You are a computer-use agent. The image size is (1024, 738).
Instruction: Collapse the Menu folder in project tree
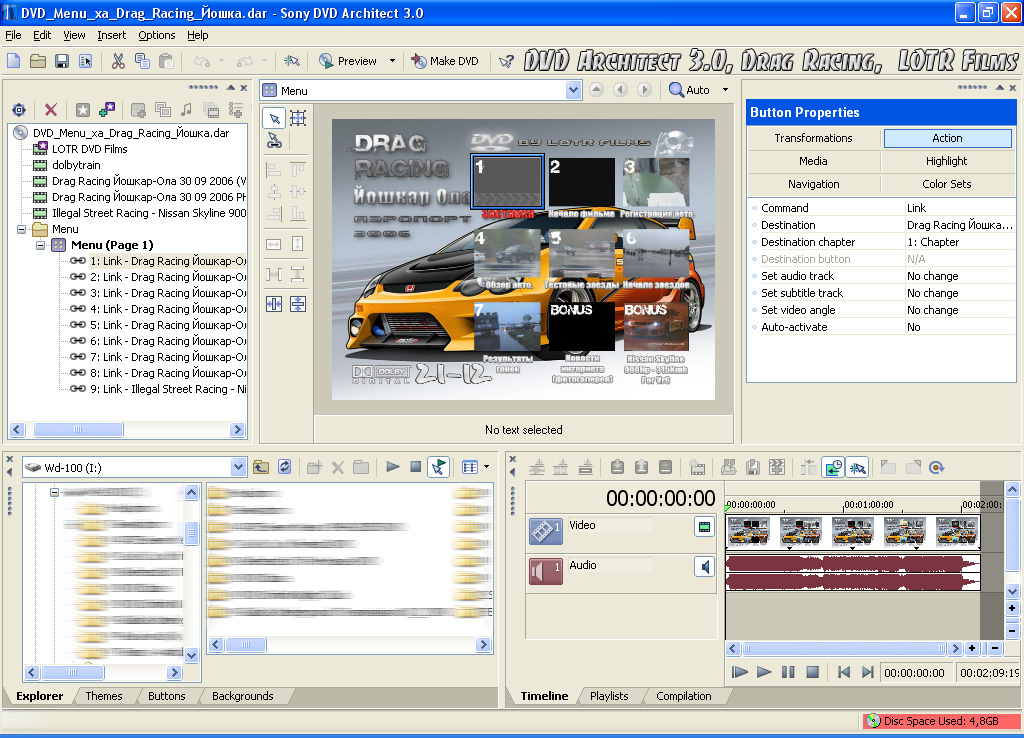[x=22, y=229]
